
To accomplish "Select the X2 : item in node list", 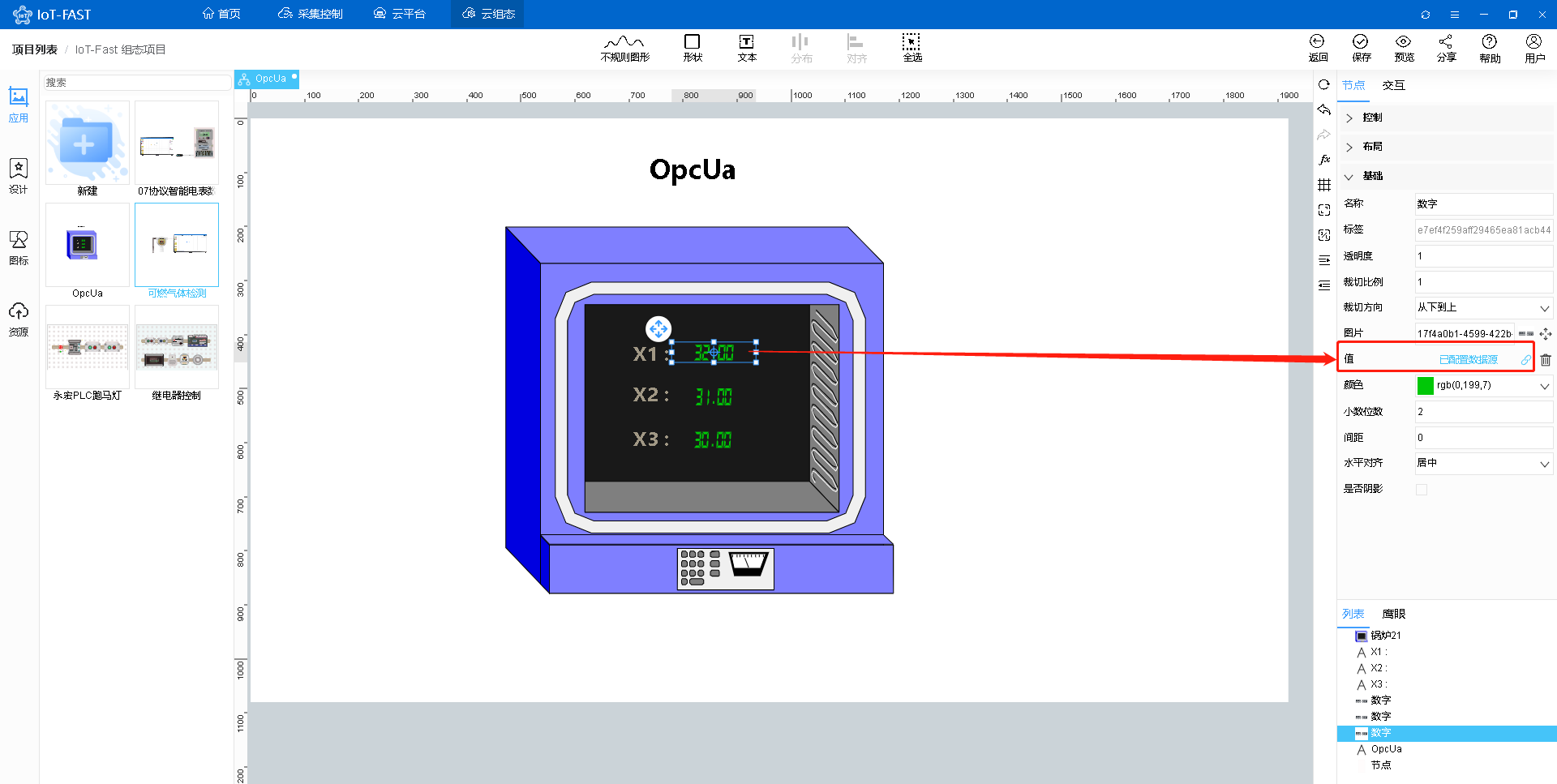I will [1378, 669].
